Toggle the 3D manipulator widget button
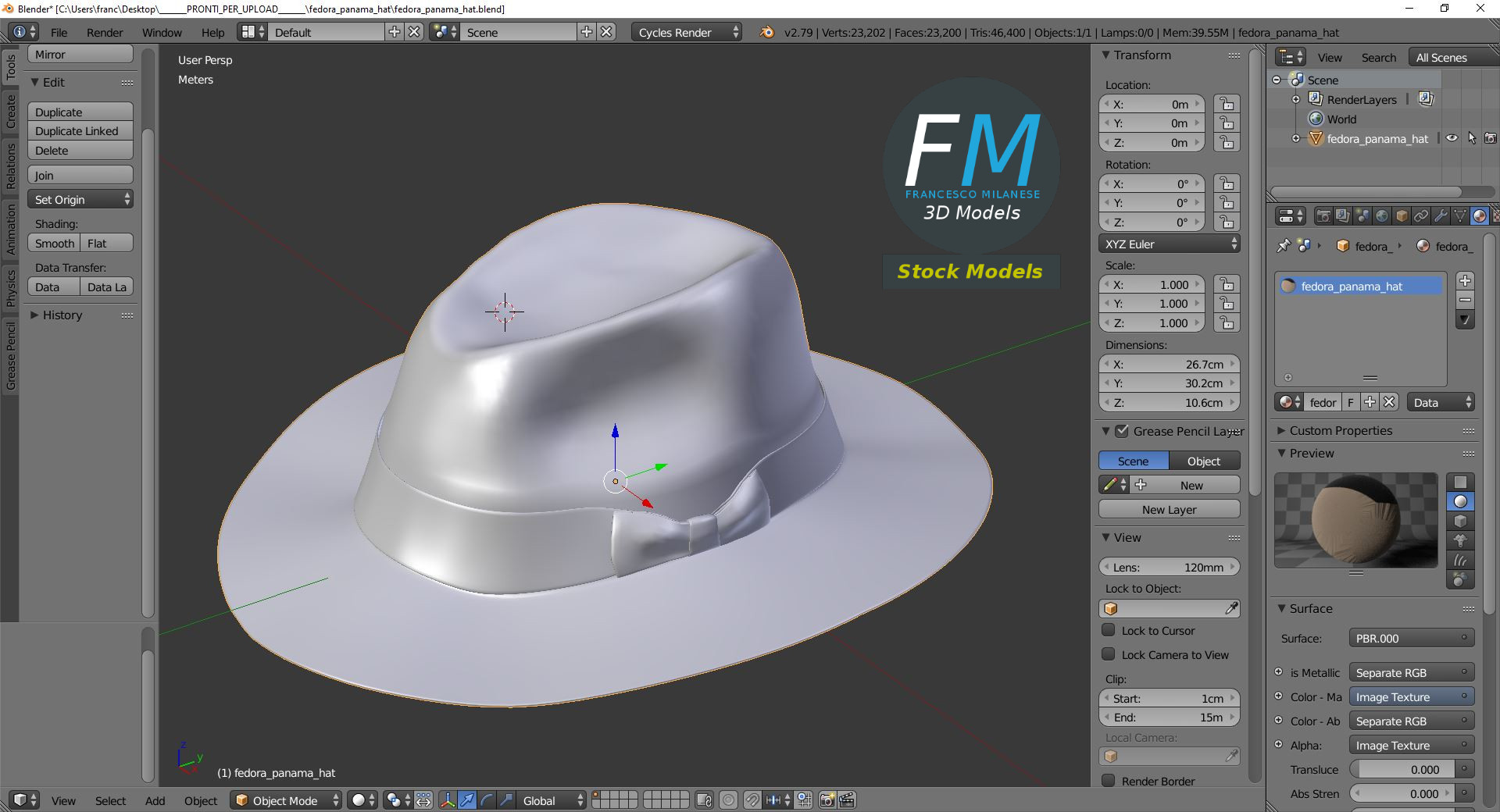1500x812 pixels. click(x=448, y=800)
